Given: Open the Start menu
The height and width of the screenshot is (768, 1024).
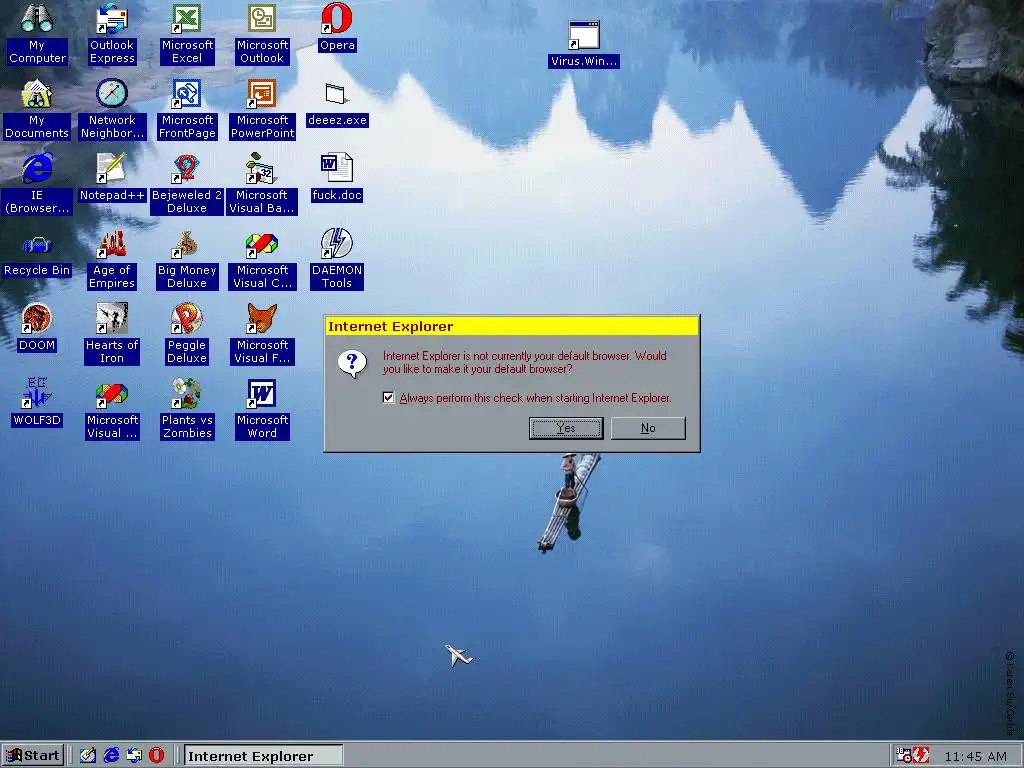Looking at the screenshot, I should [33, 756].
